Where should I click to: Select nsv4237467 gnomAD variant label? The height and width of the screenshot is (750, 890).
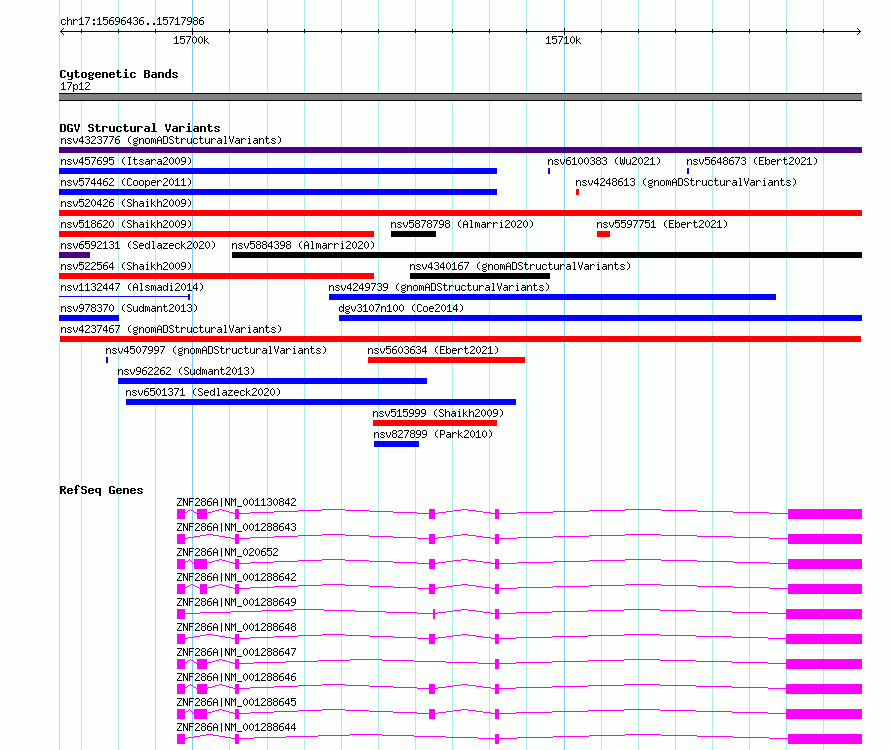(171, 329)
